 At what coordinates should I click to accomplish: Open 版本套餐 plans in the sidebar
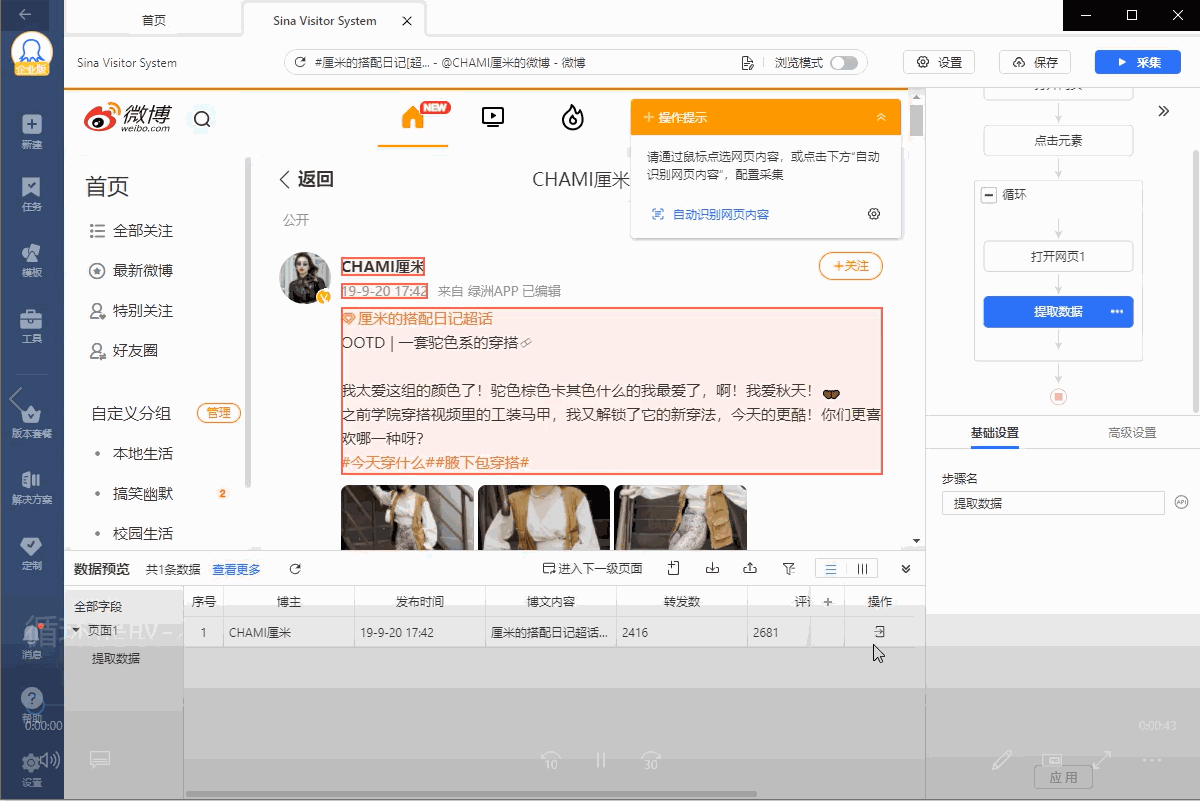[32, 420]
